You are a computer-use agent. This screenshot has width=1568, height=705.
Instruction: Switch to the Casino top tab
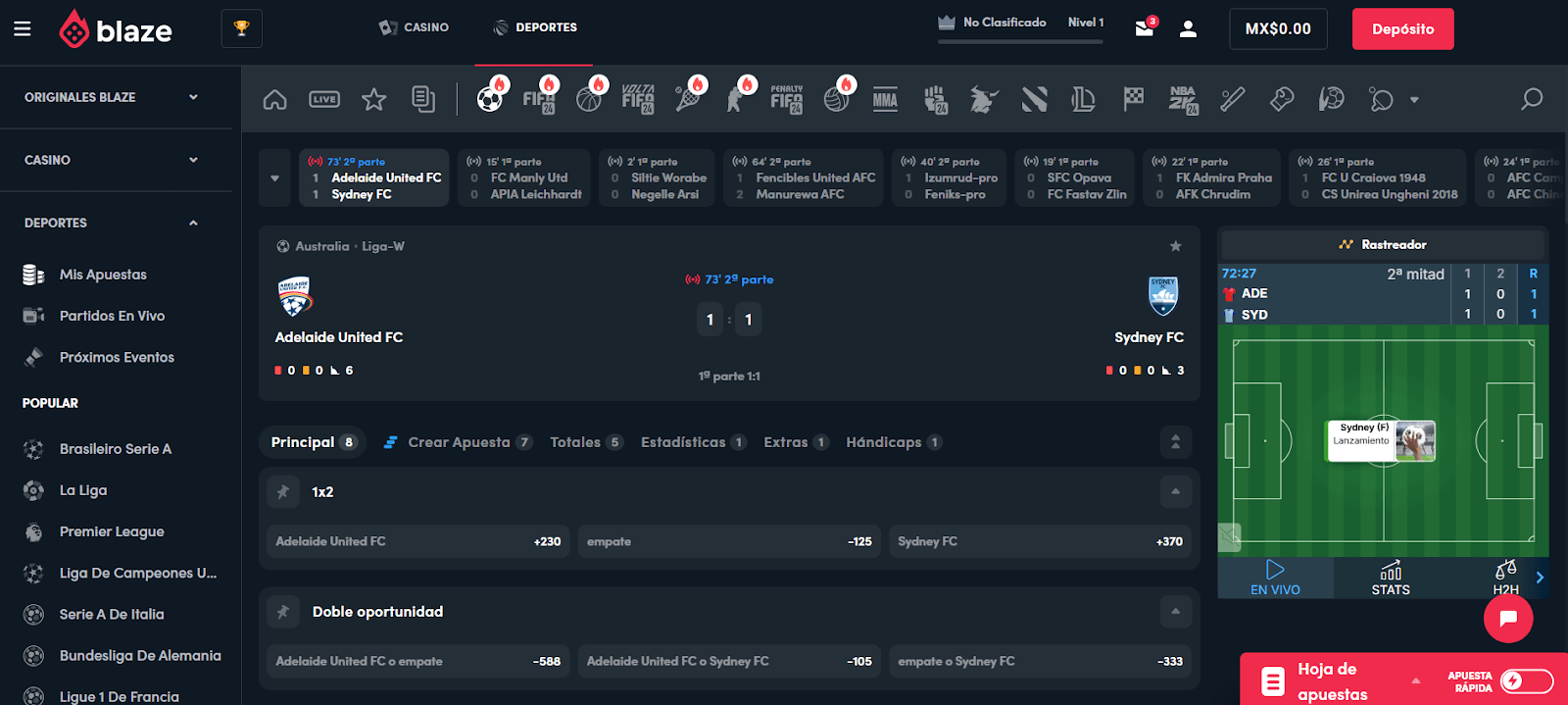415,27
